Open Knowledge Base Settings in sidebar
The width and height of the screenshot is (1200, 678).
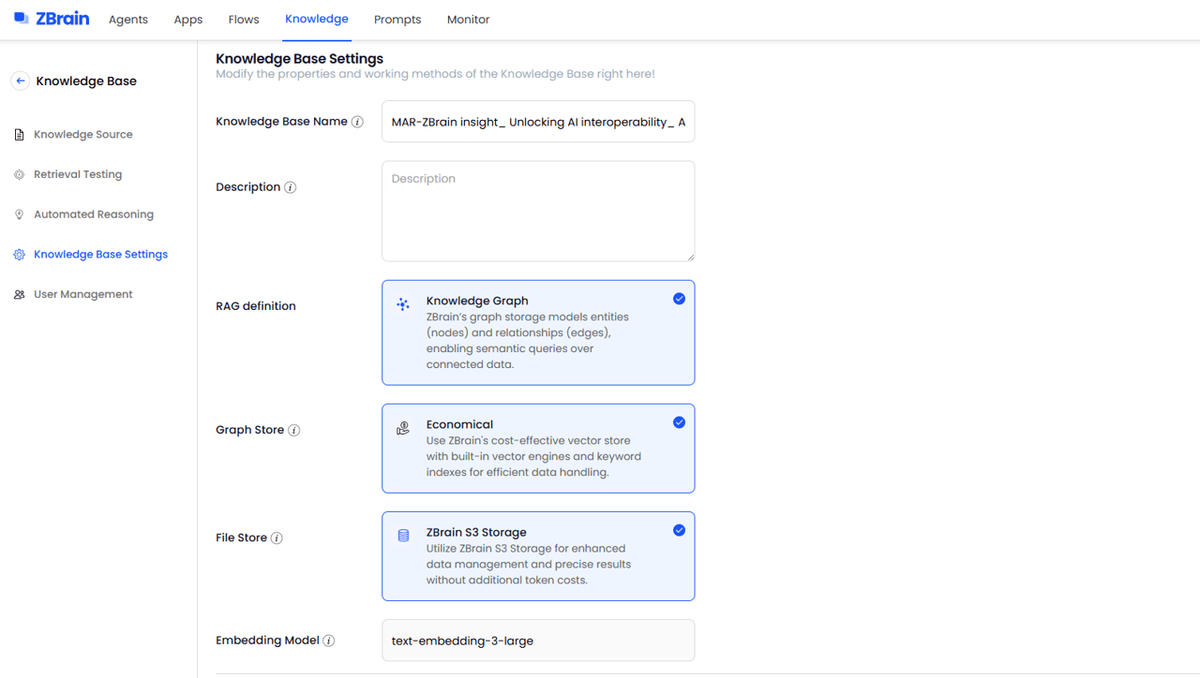99,255
